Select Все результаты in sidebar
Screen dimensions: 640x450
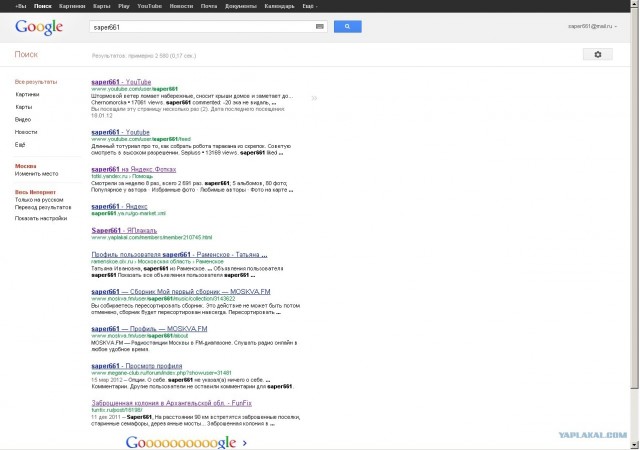coord(36,82)
